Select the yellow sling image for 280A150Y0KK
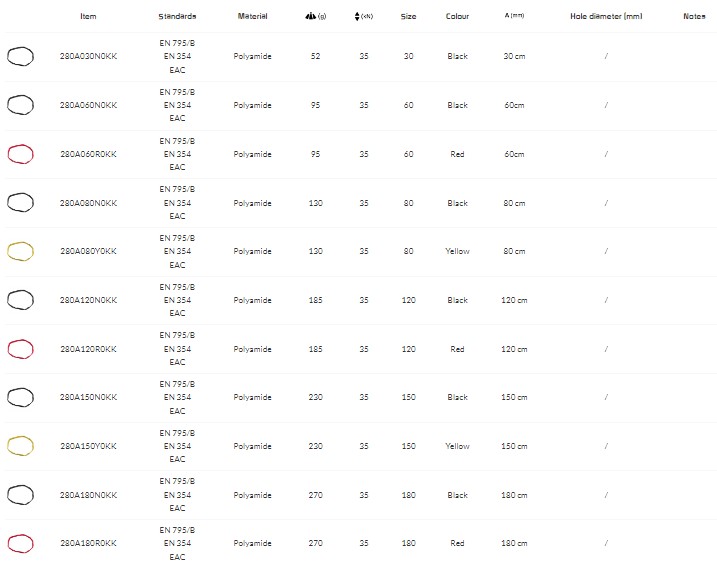Viewport: 717px width, 576px height. pos(20,446)
